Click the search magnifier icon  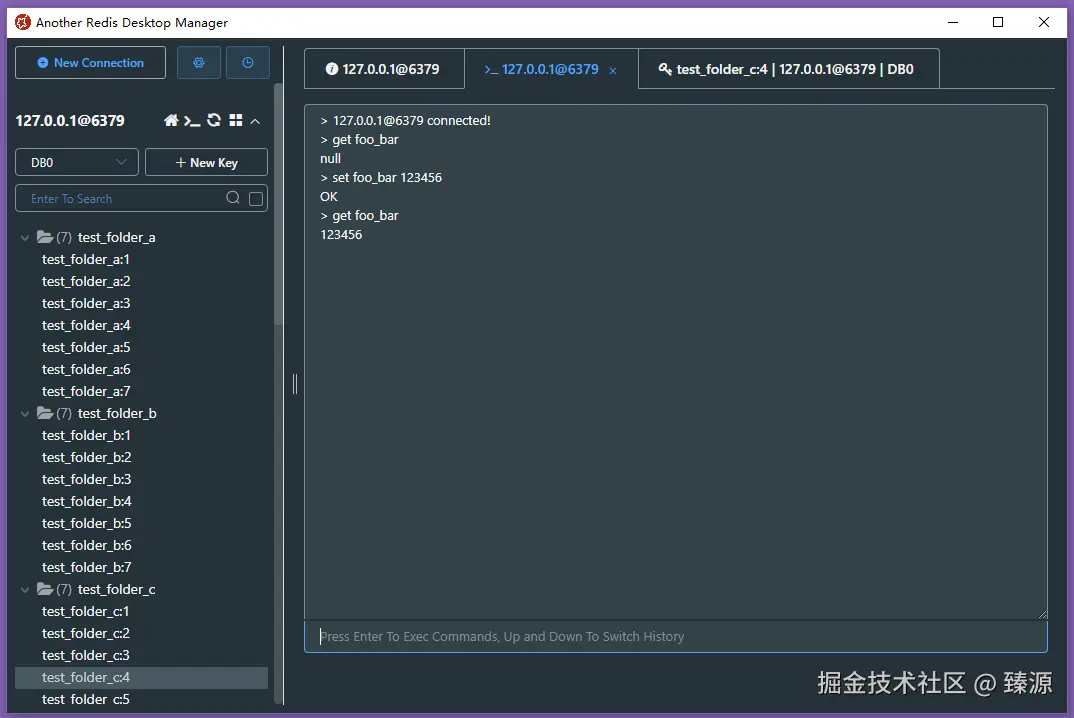[233, 198]
